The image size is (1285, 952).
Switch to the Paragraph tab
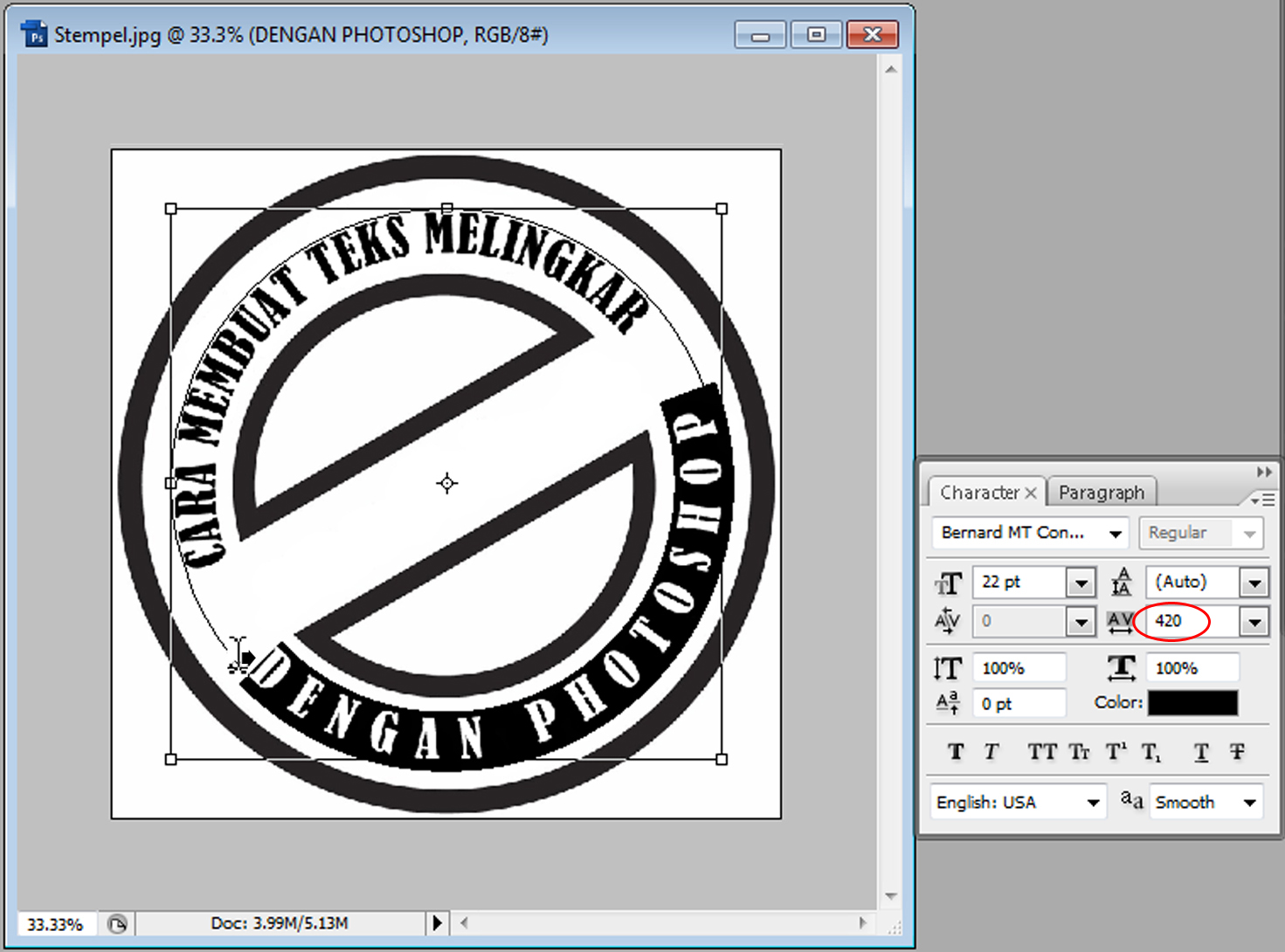click(1102, 493)
